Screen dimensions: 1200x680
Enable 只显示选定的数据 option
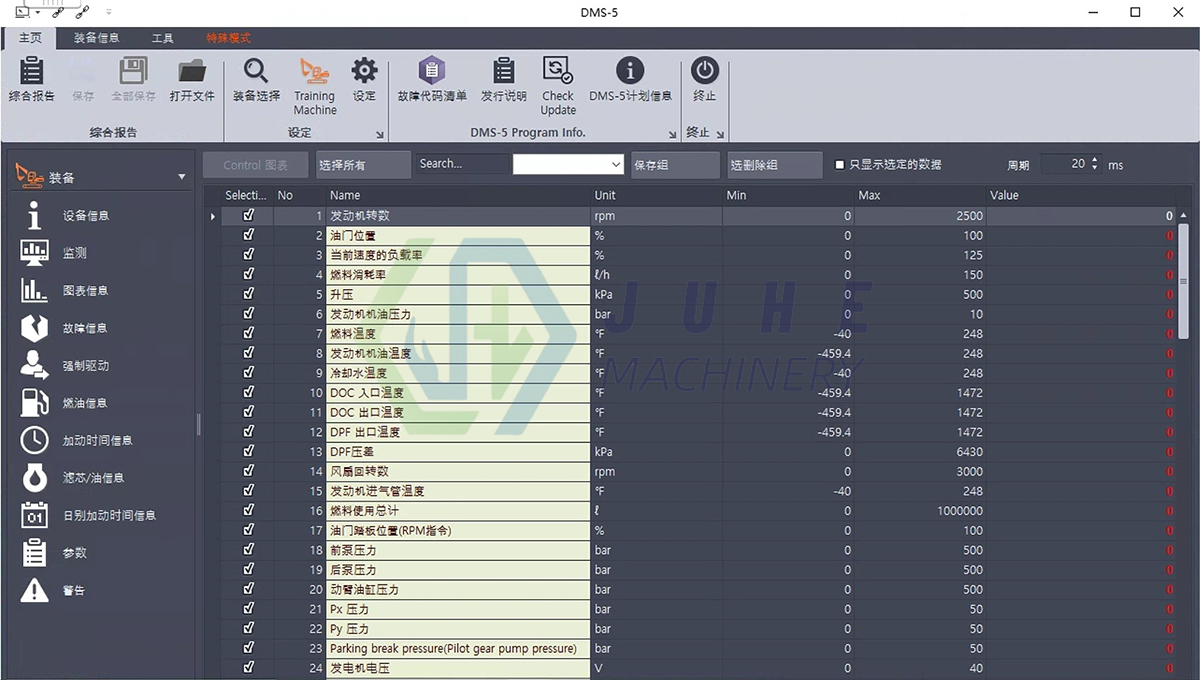[x=840, y=164]
